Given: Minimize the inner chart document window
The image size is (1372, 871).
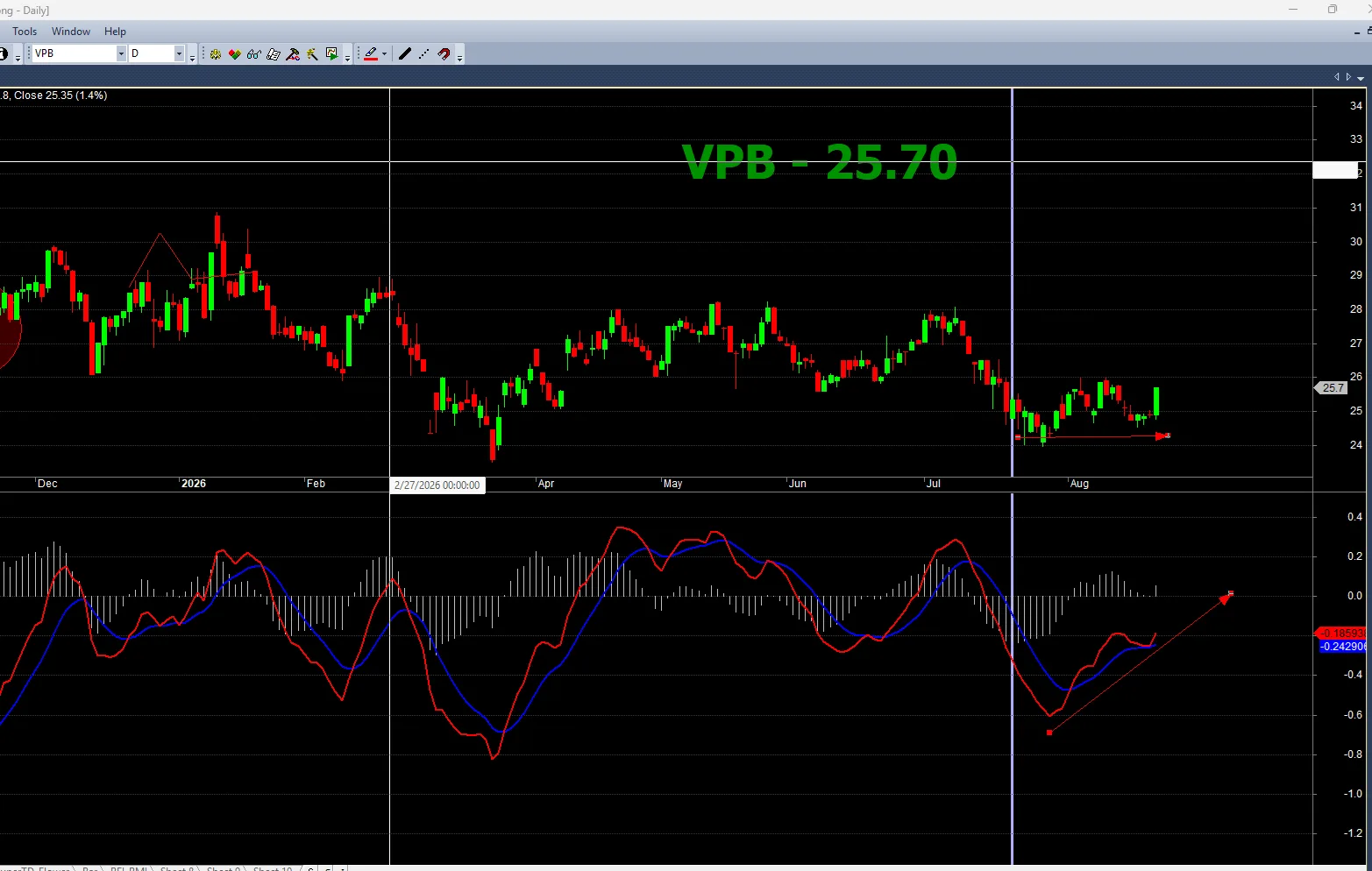Looking at the screenshot, I should pos(1357,32).
